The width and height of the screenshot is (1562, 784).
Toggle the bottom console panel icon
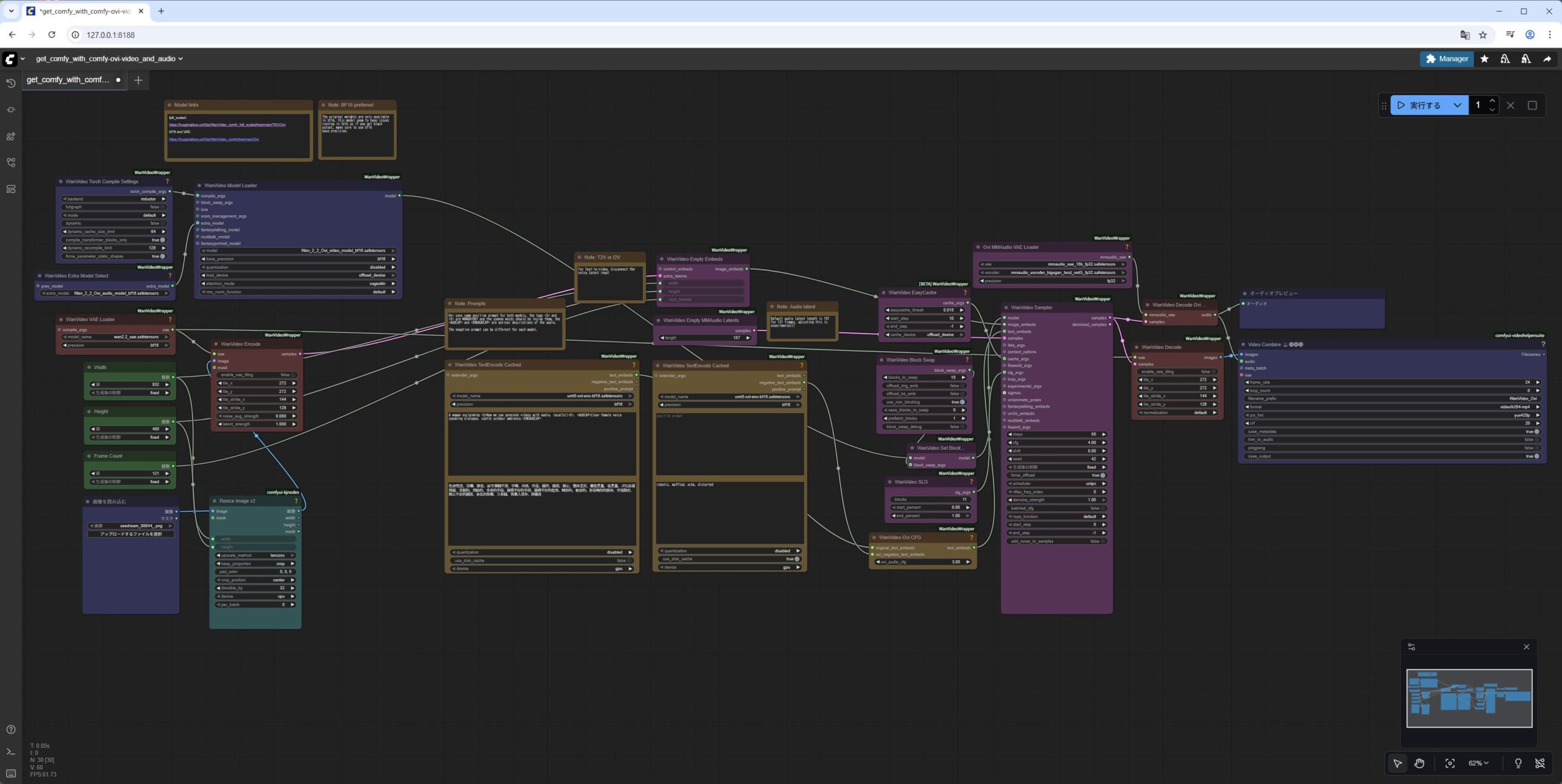coord(10,752)
